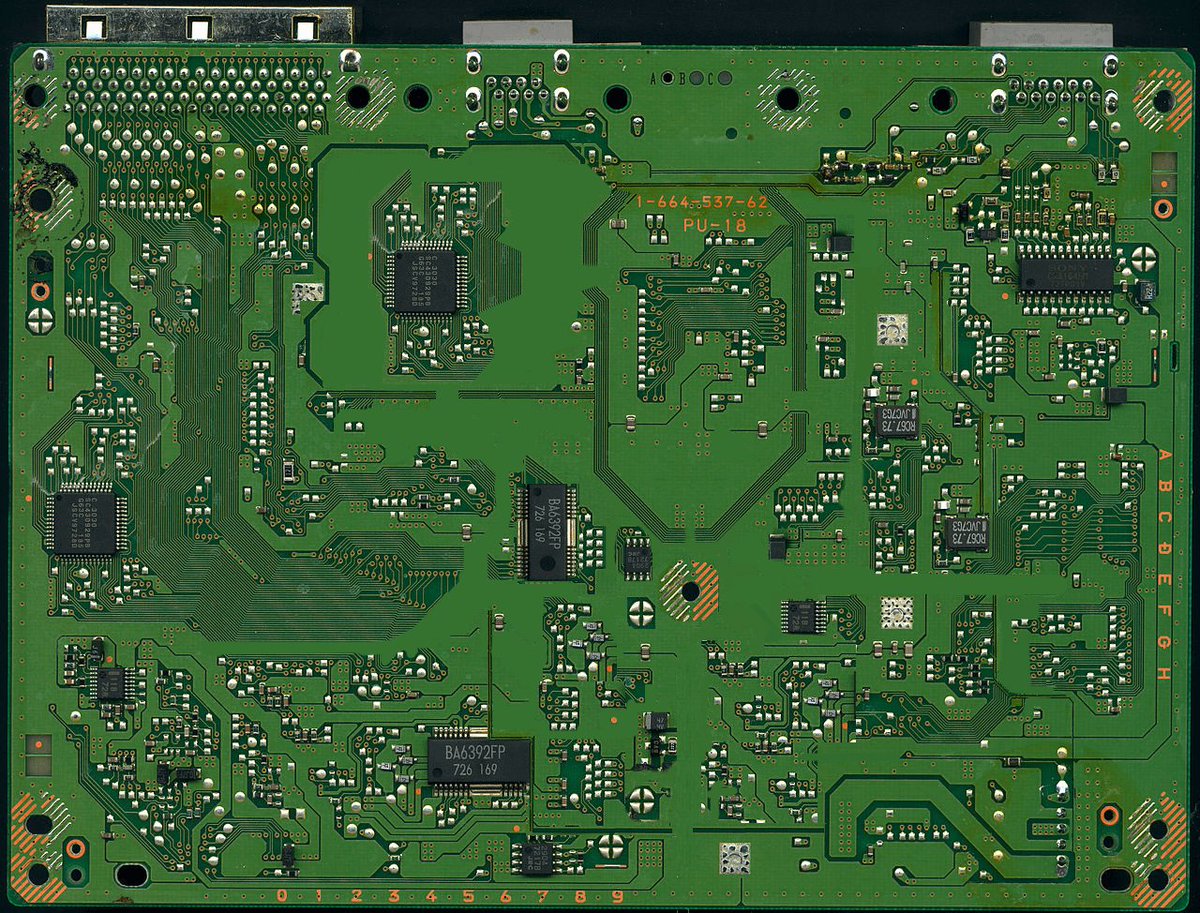
Task: Click the orange grid letter E
Action: [1164, 580]
